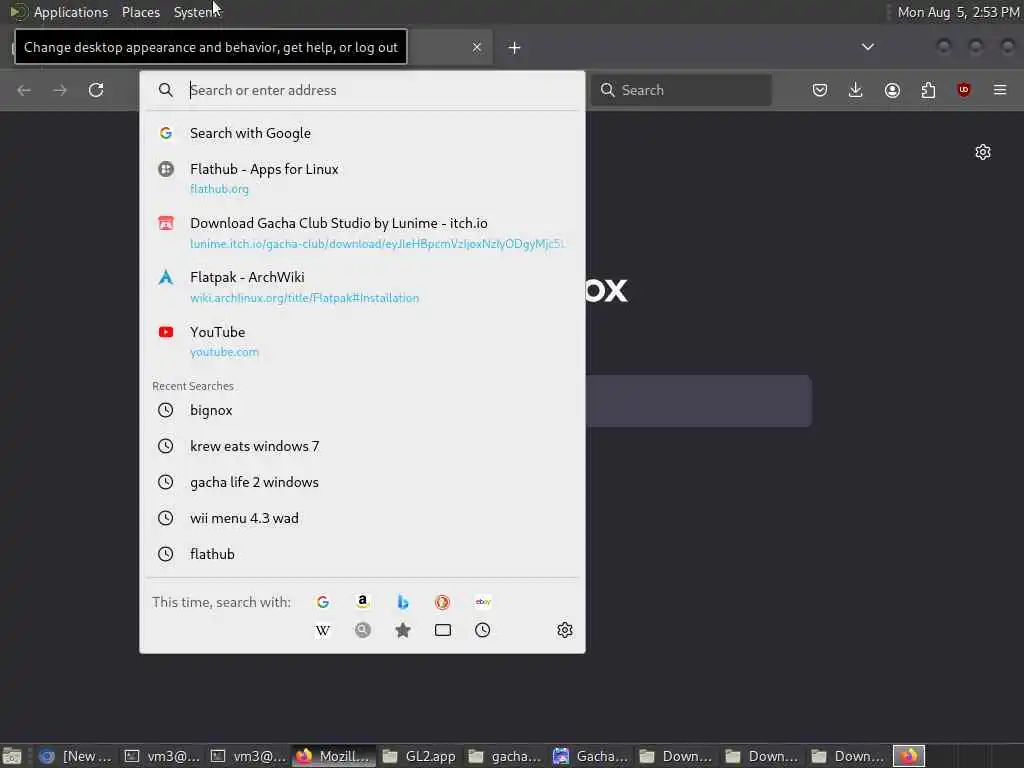Switch to gacha... folder taskbar window
The height and width of the screenshot is (768, 1024).
coord(505,756)
